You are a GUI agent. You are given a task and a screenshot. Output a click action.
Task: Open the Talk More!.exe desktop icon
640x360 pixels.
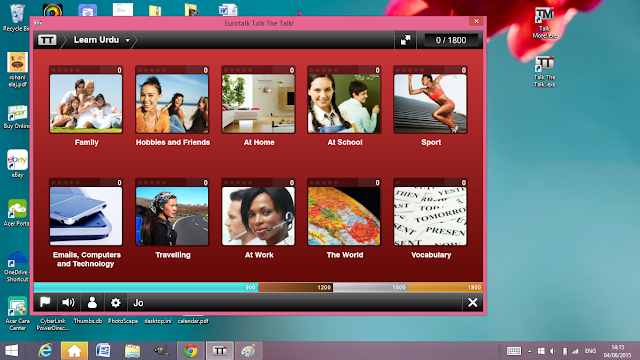544,23
